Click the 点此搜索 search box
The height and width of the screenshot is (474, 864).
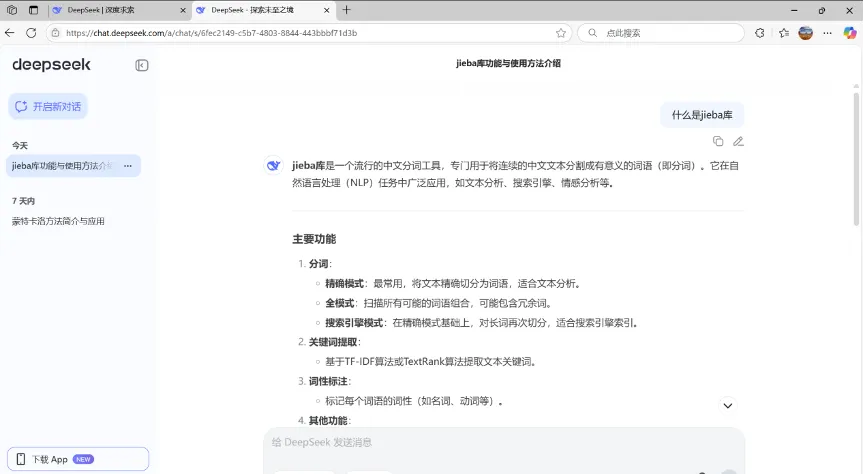pos(661,33)
